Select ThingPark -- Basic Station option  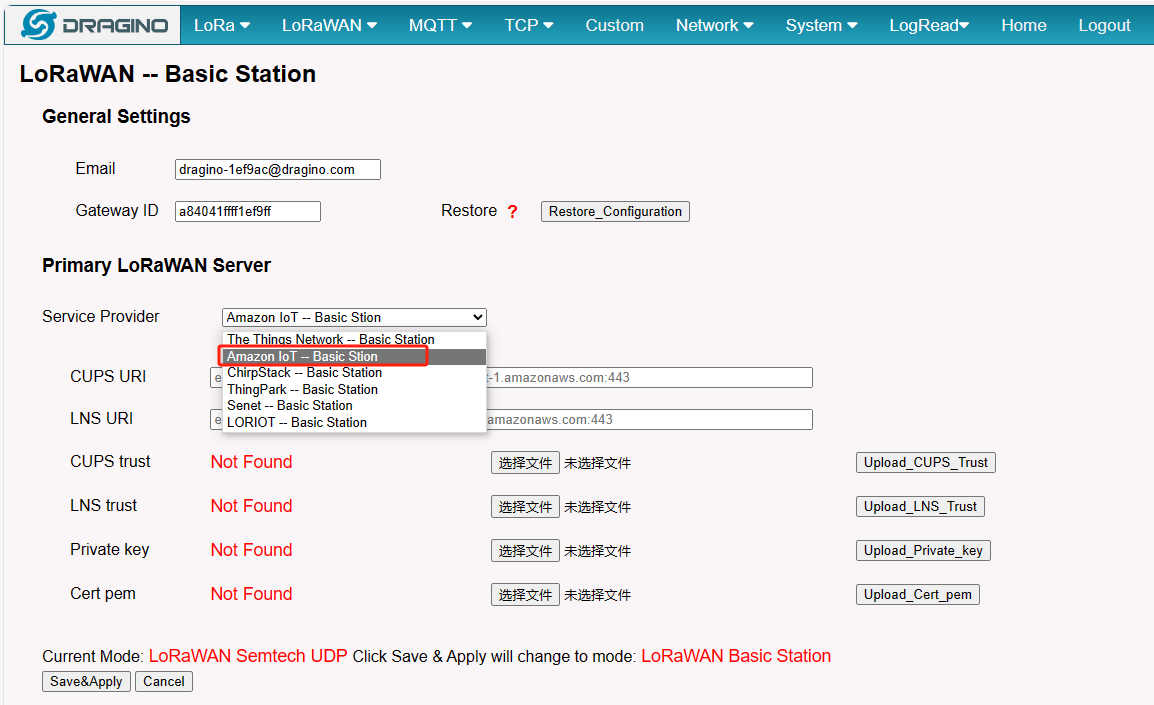pos(354,389)
